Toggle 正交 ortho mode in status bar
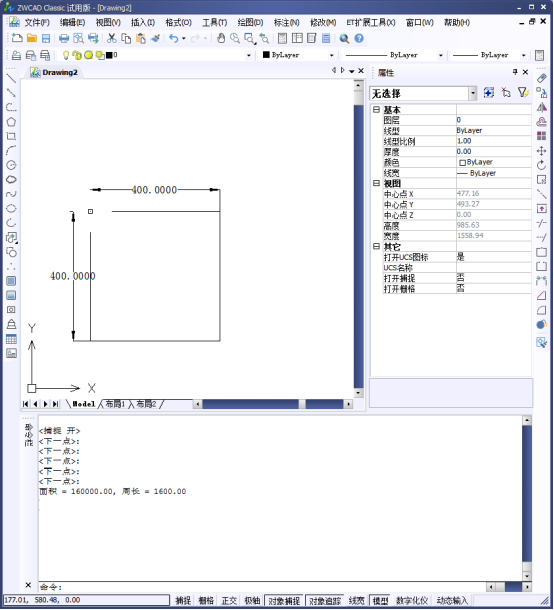Viewport: 554px width, 610px height. point(229,600)
